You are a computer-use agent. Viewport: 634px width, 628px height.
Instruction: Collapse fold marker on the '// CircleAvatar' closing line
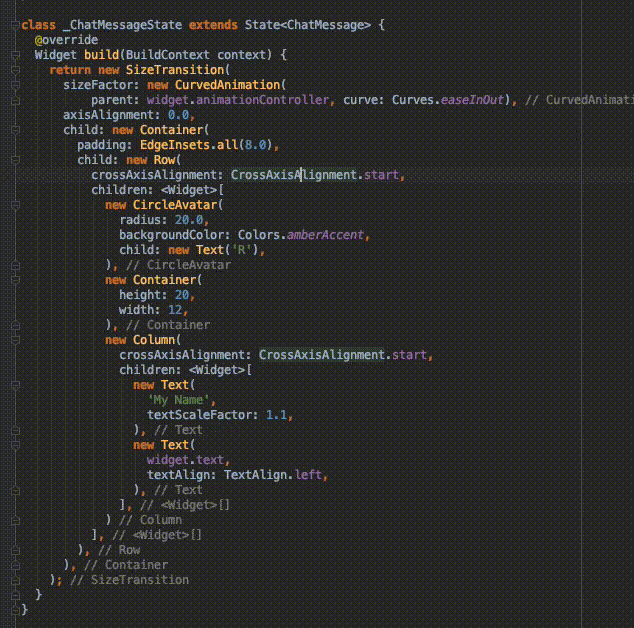point(15,265)
